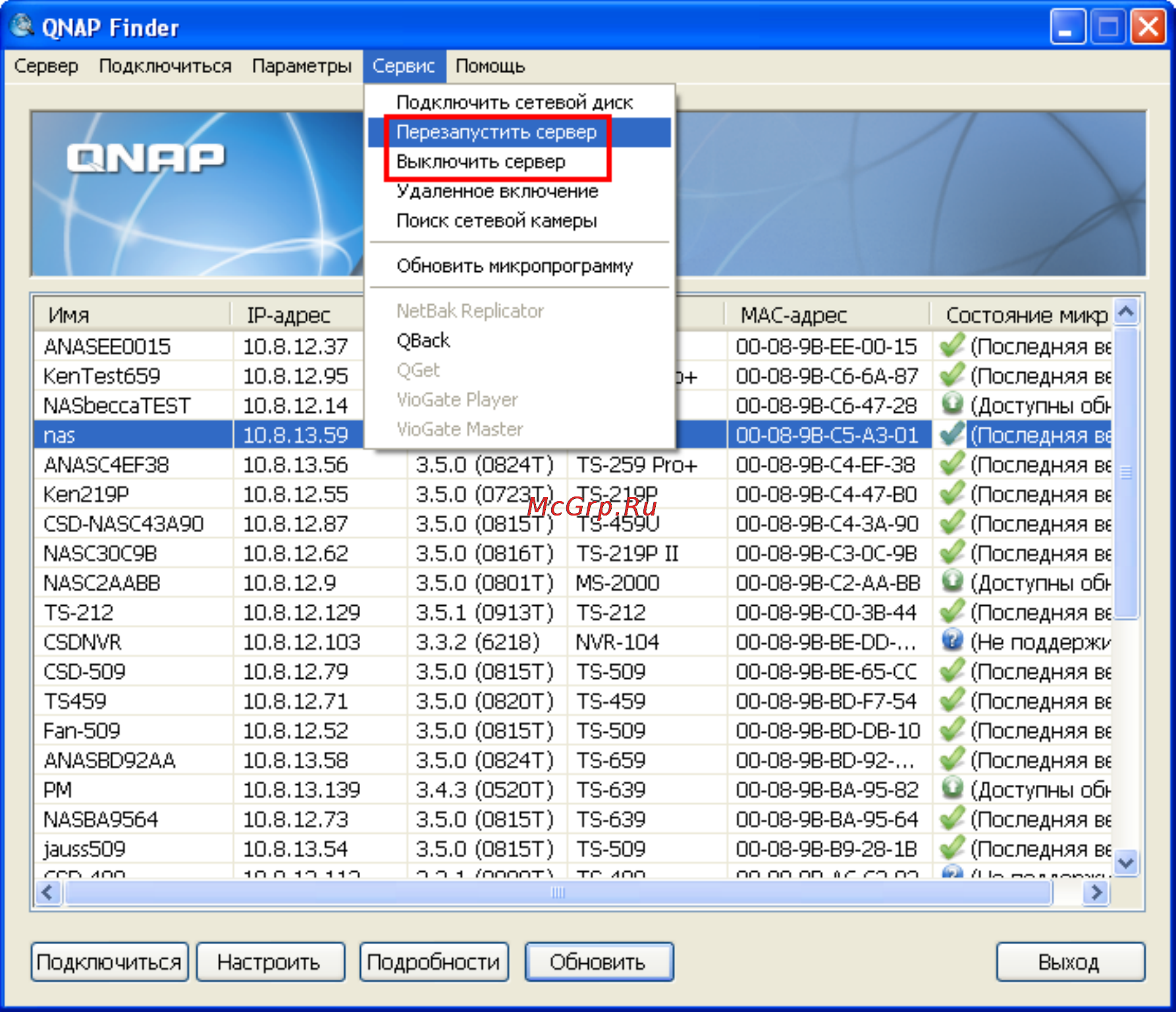The width and height of the screenshot is (1176, 1012).
Task: Click the Настроить button
Action: (x=270, y=962)
